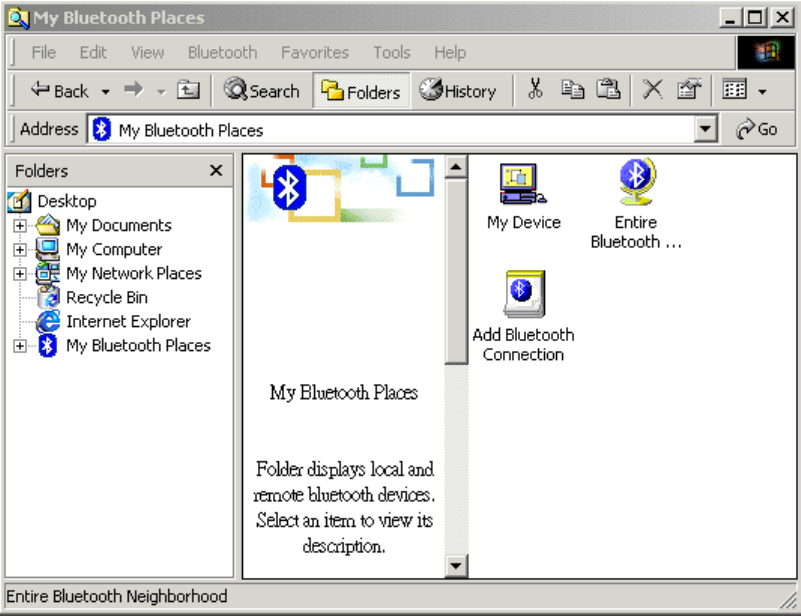Viewport: 801px width, 616px height.
Task: Open the Address bar dropdown list
Action: pyautogui.click(x=705, y=129)
